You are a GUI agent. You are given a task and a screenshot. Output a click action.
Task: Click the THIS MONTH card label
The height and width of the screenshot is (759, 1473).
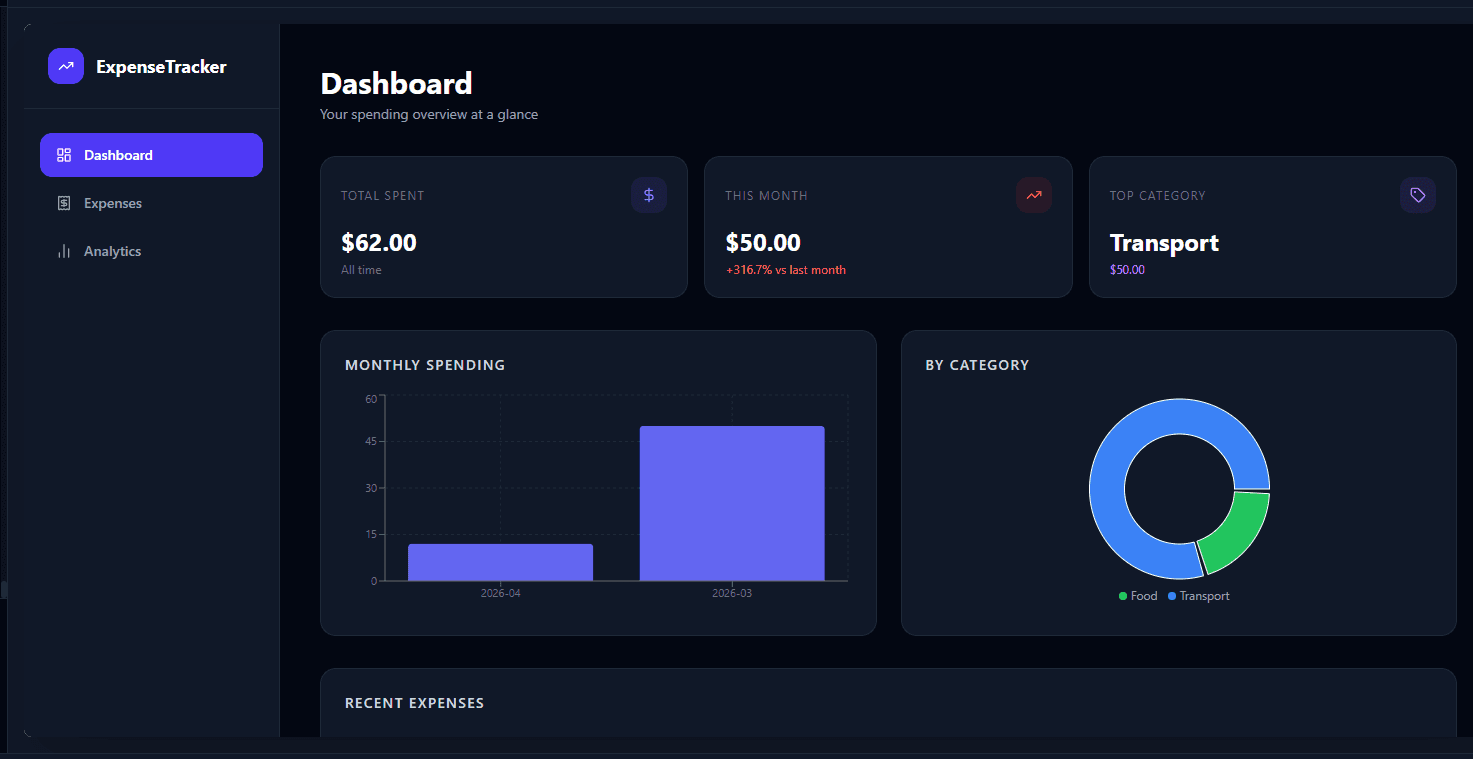coord(767,196)
